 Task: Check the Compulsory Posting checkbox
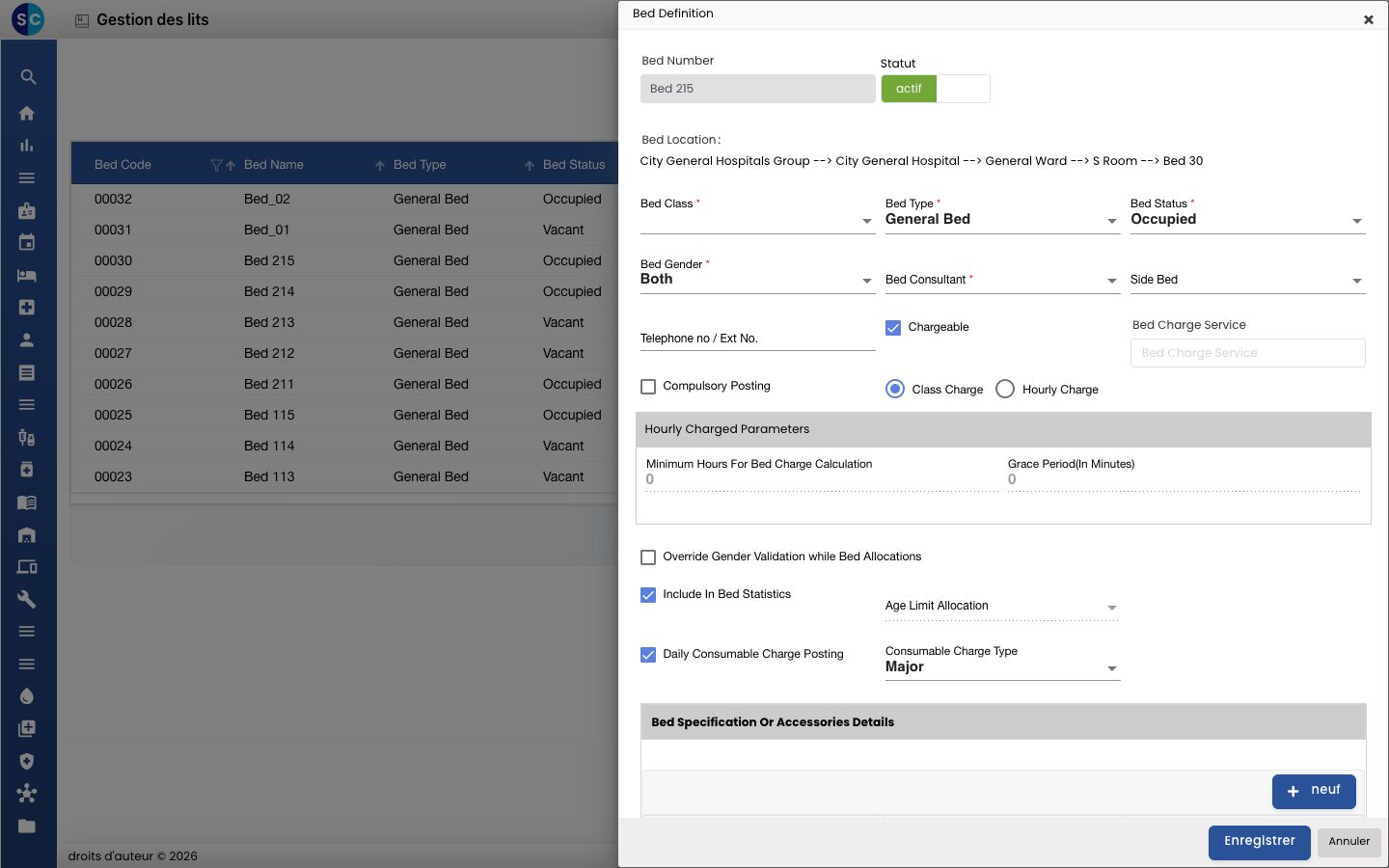click(648, 387)
